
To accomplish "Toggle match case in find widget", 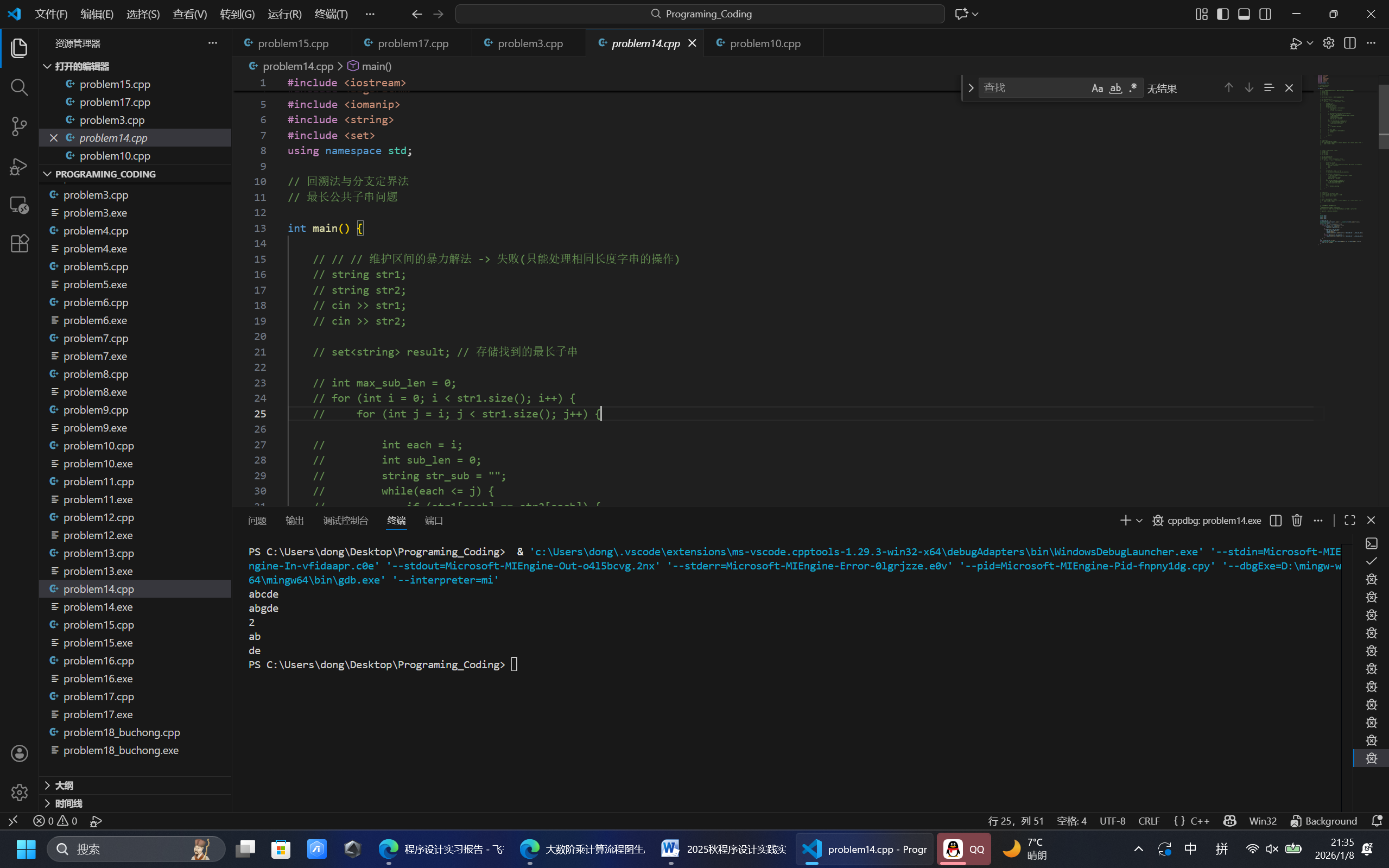I will click(x=1097, y=88).
